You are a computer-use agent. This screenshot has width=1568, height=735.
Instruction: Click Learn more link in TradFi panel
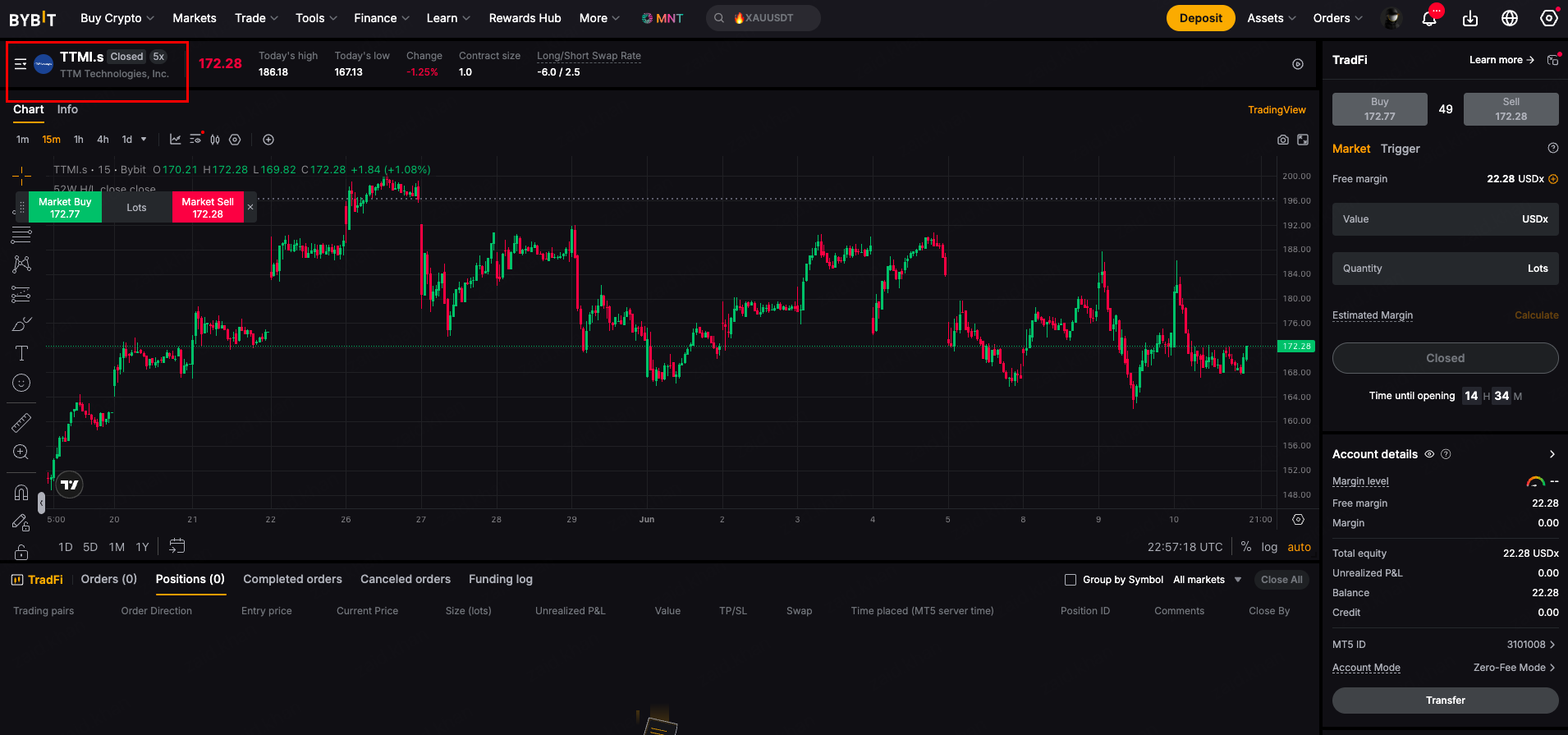coord(1502,60)
